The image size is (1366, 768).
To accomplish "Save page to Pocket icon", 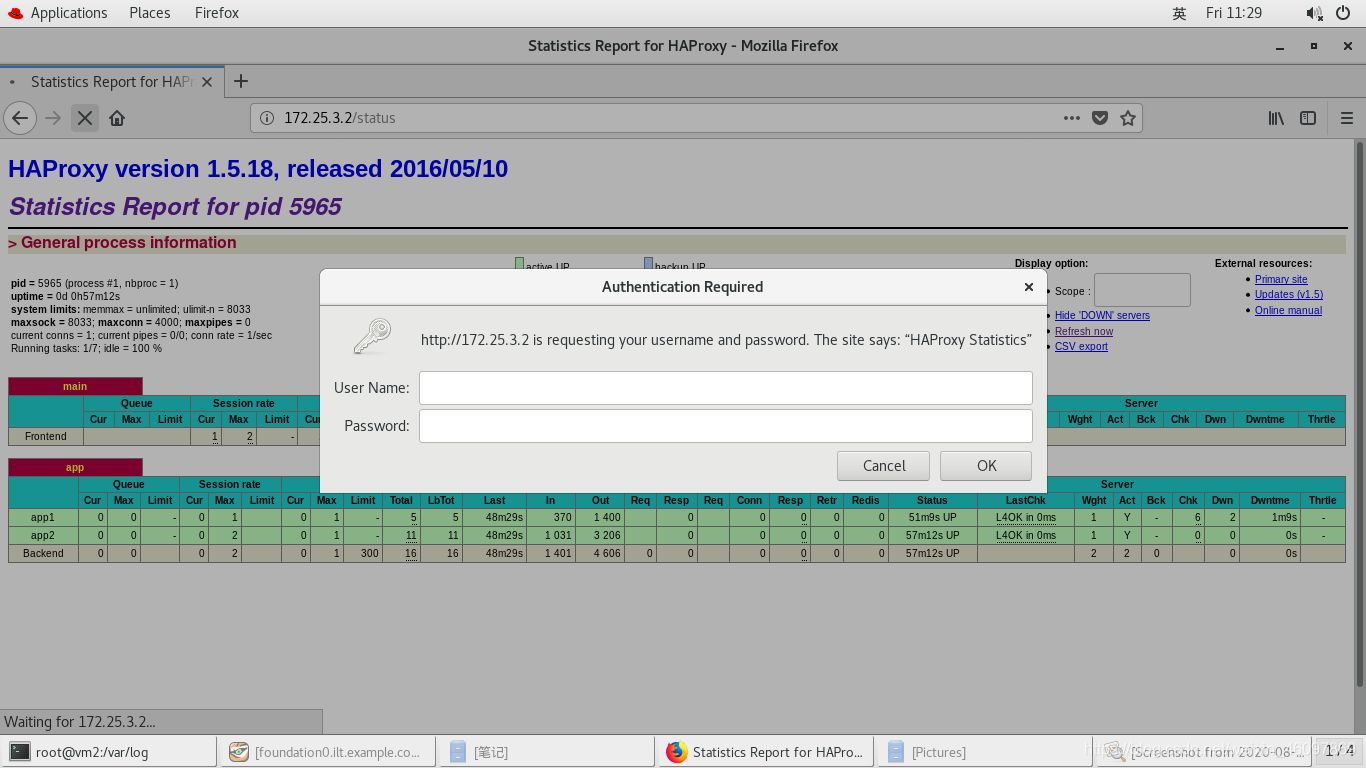I will pos(1100,118).
